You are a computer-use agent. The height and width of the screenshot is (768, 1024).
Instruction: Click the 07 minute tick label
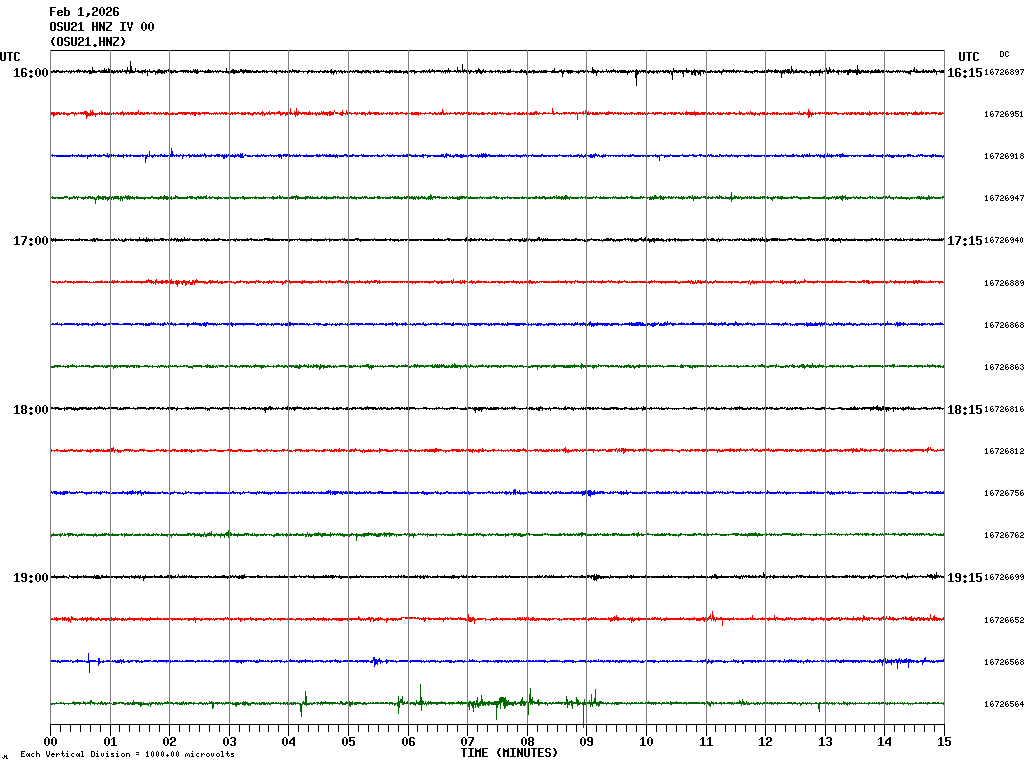coord(467,742)
